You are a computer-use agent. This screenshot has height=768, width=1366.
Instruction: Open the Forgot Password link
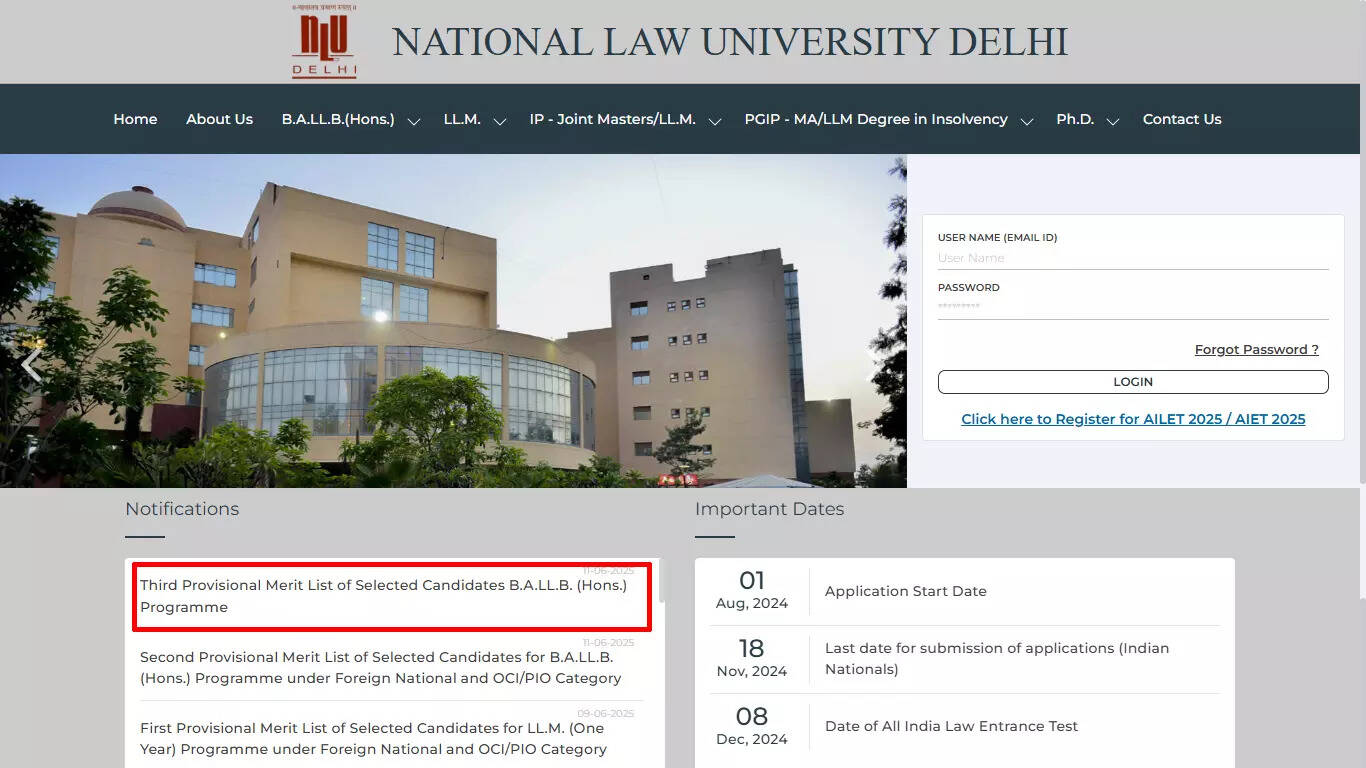coord(1256,349)
